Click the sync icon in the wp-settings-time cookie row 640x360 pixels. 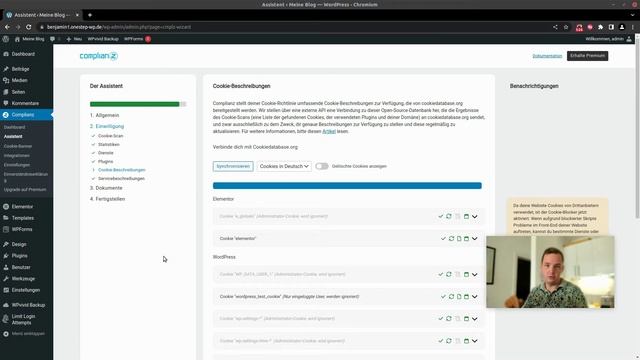449,340
